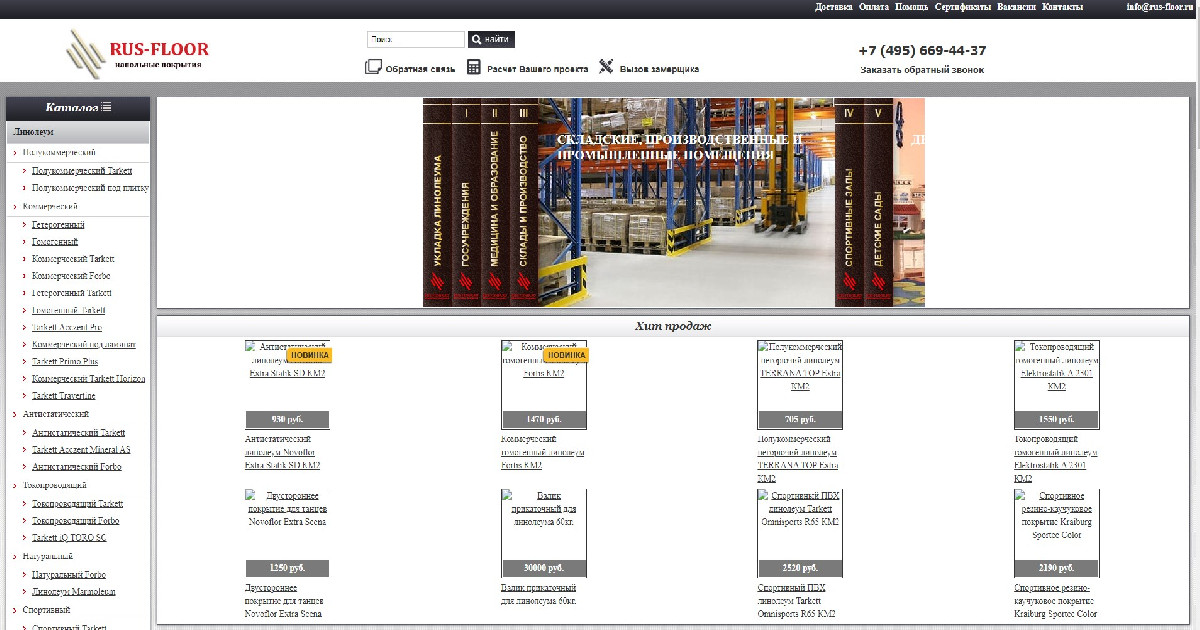Open the Обратная связь link

click(x=420, y=69)
